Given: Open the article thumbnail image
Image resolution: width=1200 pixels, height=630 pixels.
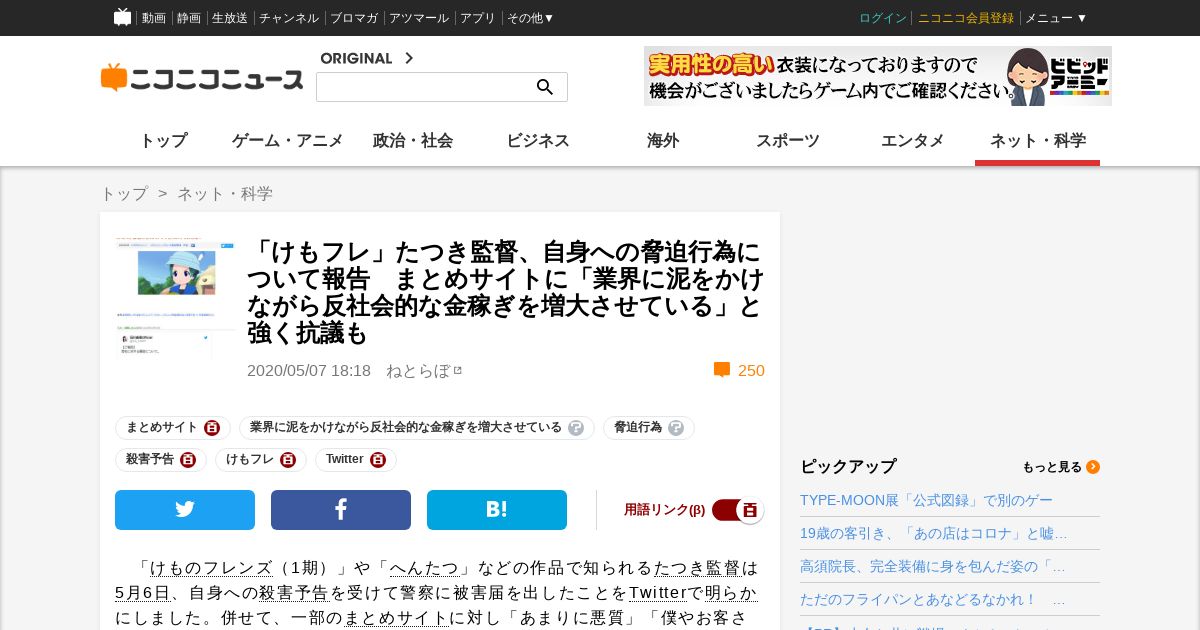Looking at the screenshot, I should 175,298.
